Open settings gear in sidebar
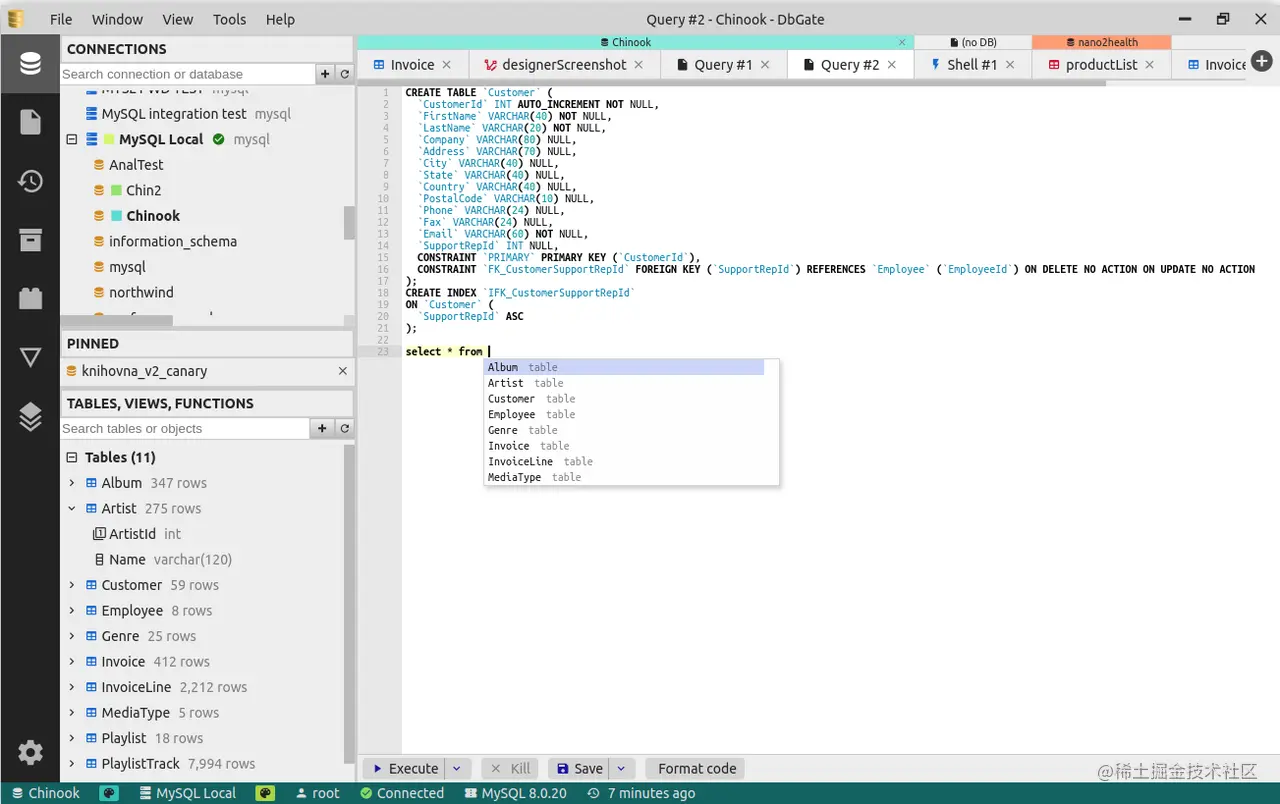Screen dimensions: 1280x804 (x=30, y=752)
